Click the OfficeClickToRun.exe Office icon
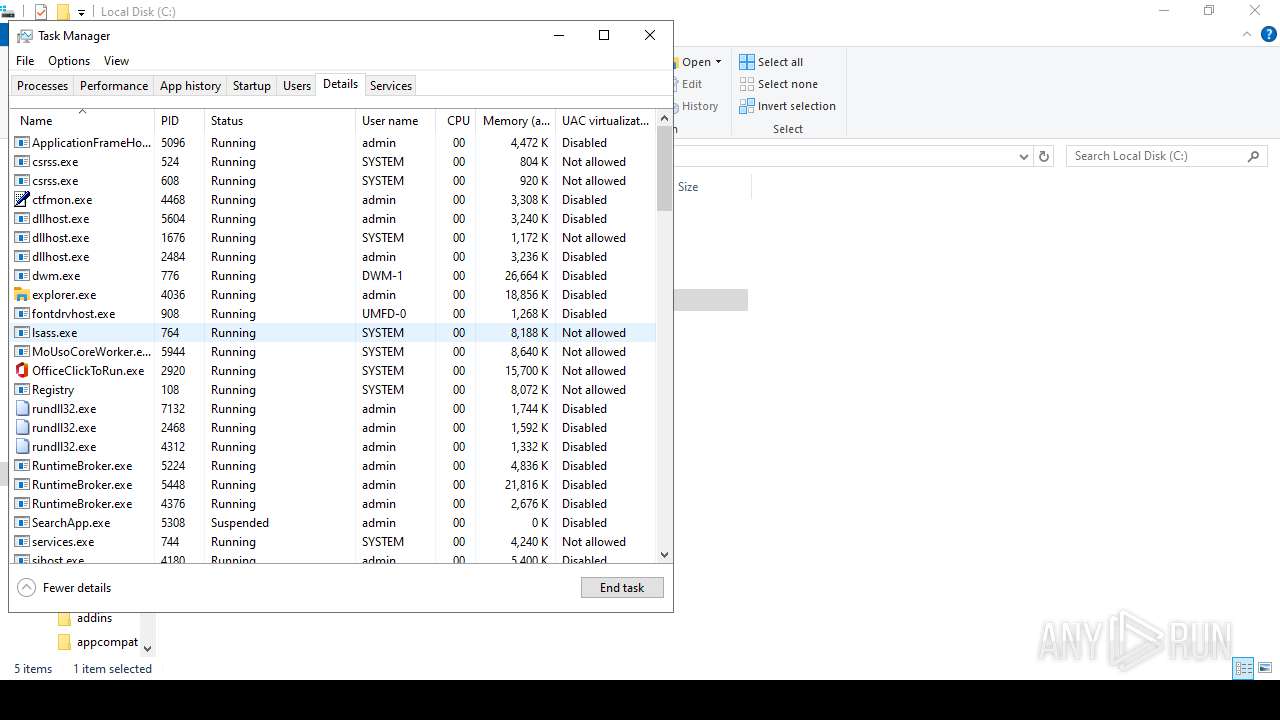Viewport: 1280px width, 720px height. point(22,371)
